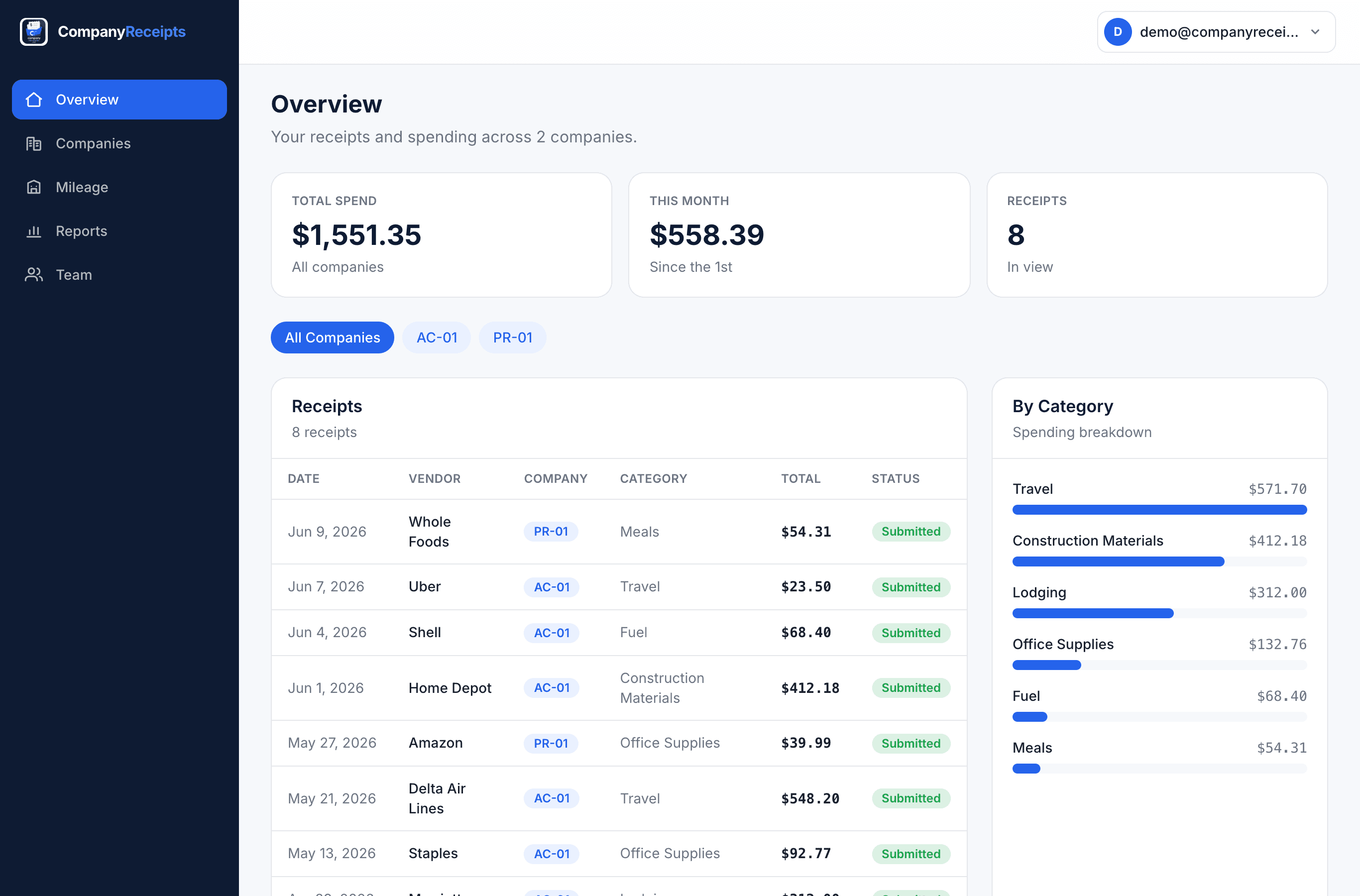Click Submitted status on Shell row
Image resolution: width=1360 pixels, height=896 pixels.
(911, 633)
